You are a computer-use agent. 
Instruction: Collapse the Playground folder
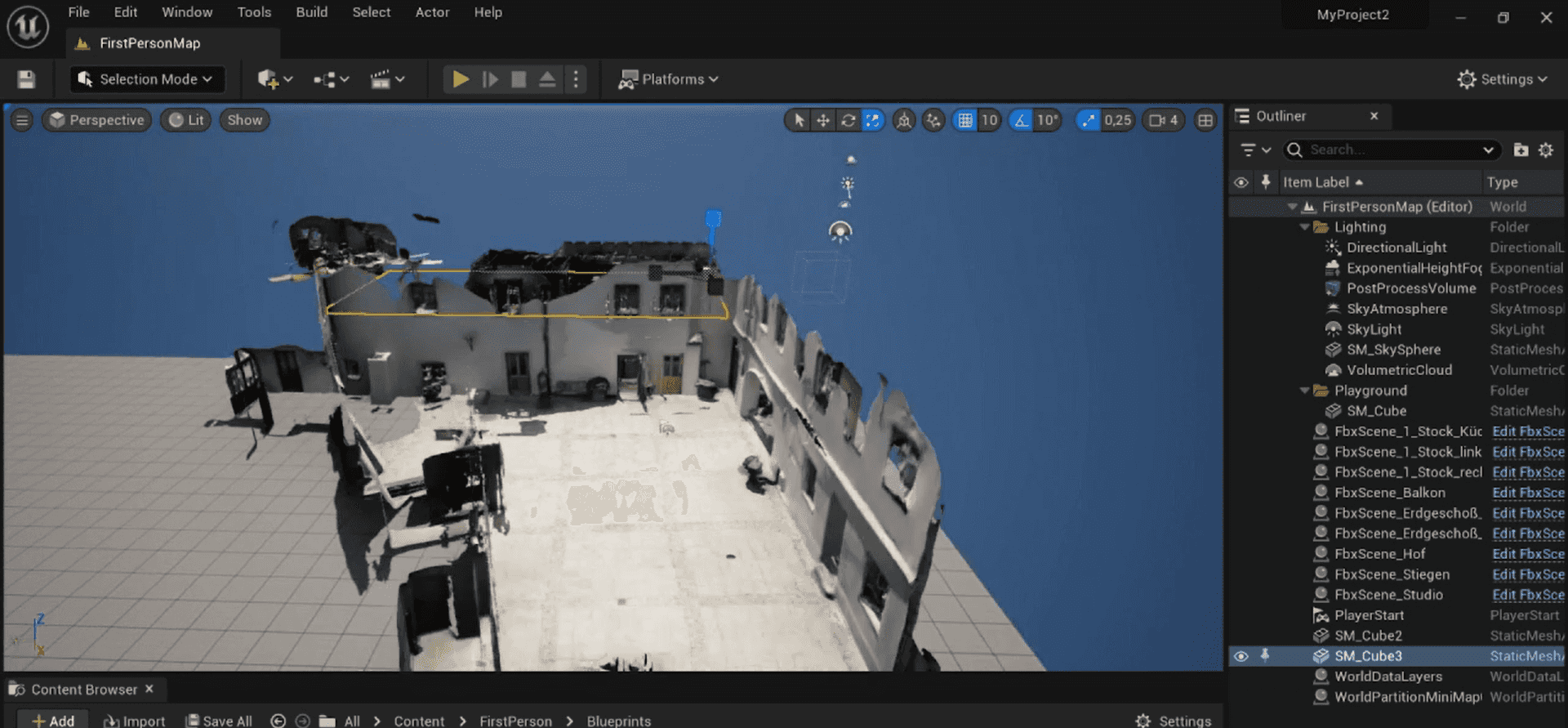1305,391
